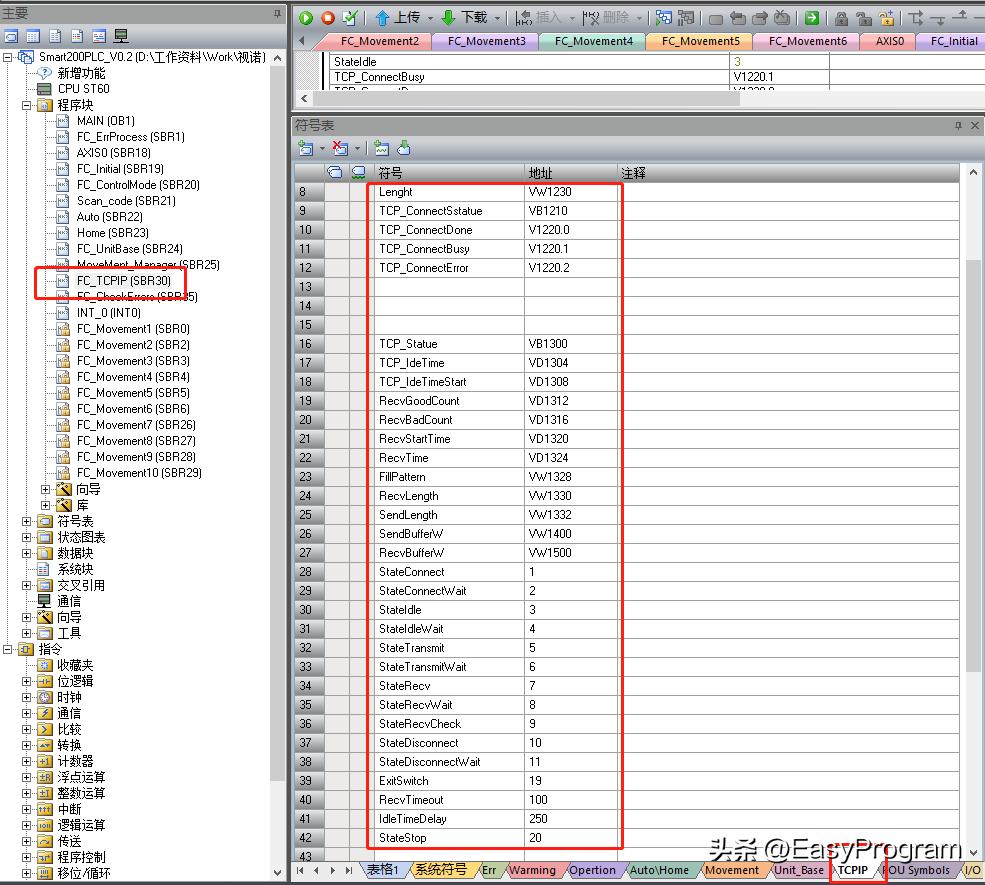Click the orange Stop PLC icon

pyautogui.click(x=327, y=18)
